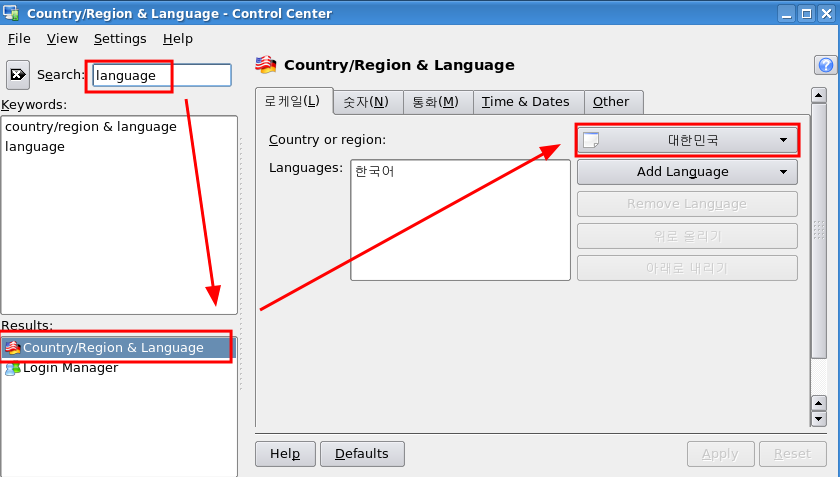Click in the Search input field
This screenshot has height=477, width=840.
162,75
